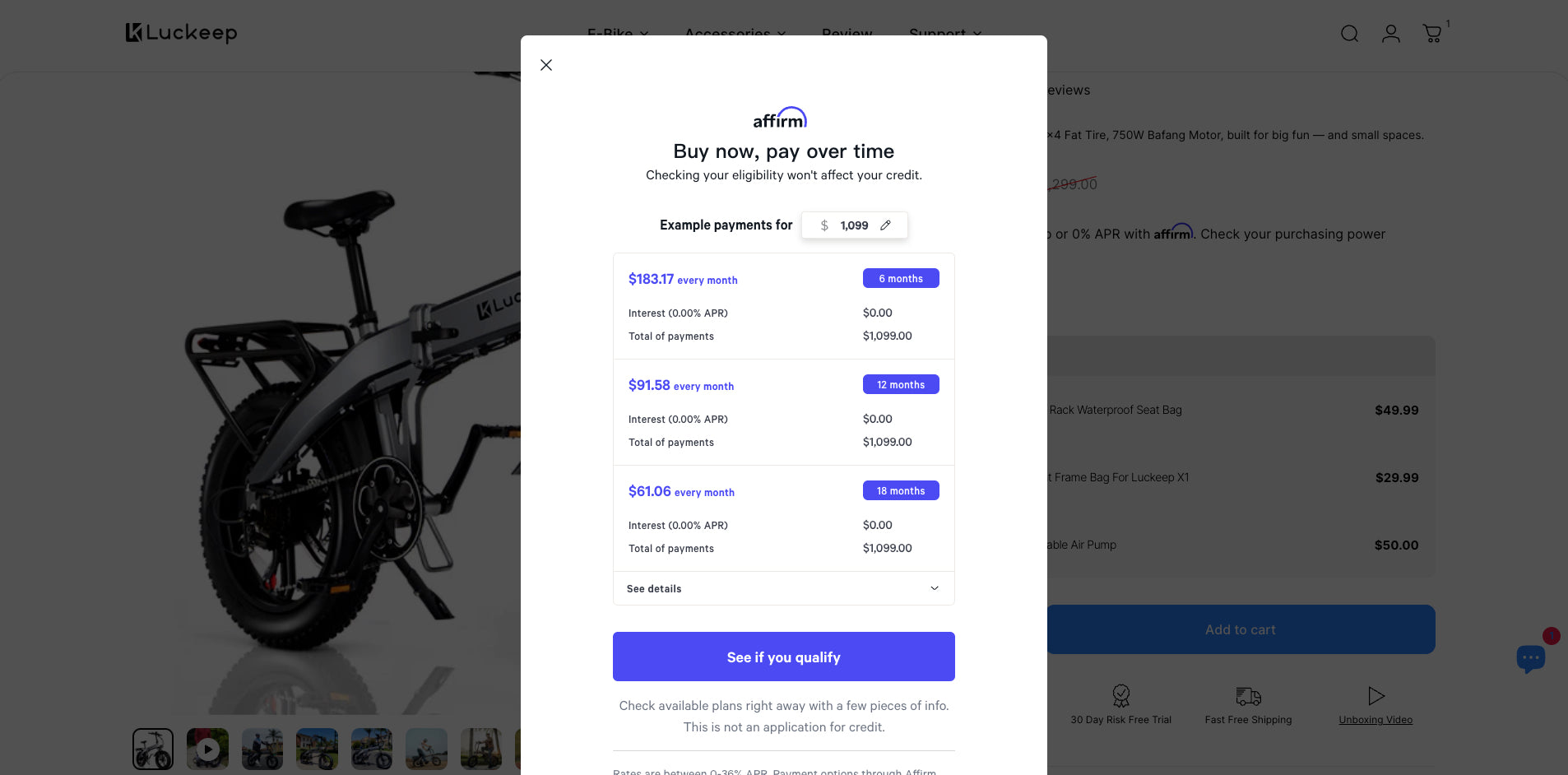1568x775 pixels.
Task: Select the 6 months payment plan
Action: click(901, 279)
